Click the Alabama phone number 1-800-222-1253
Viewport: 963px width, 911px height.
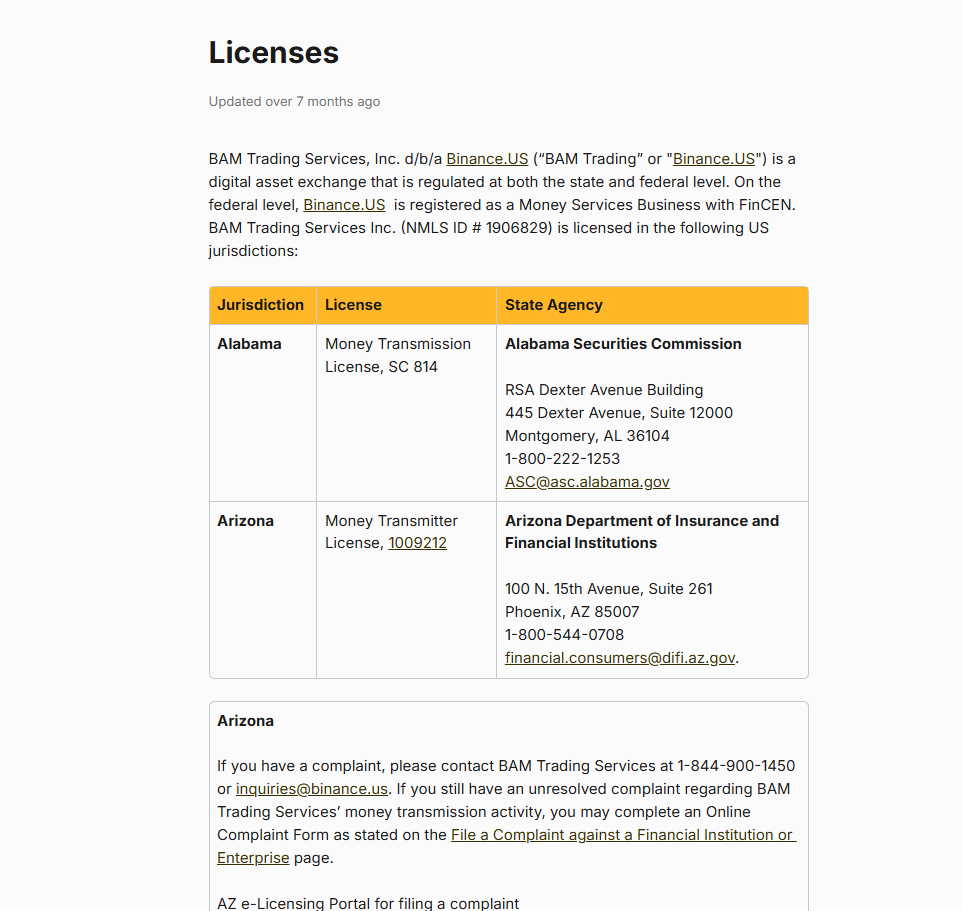pyautogui.click(x=562, y=459)
